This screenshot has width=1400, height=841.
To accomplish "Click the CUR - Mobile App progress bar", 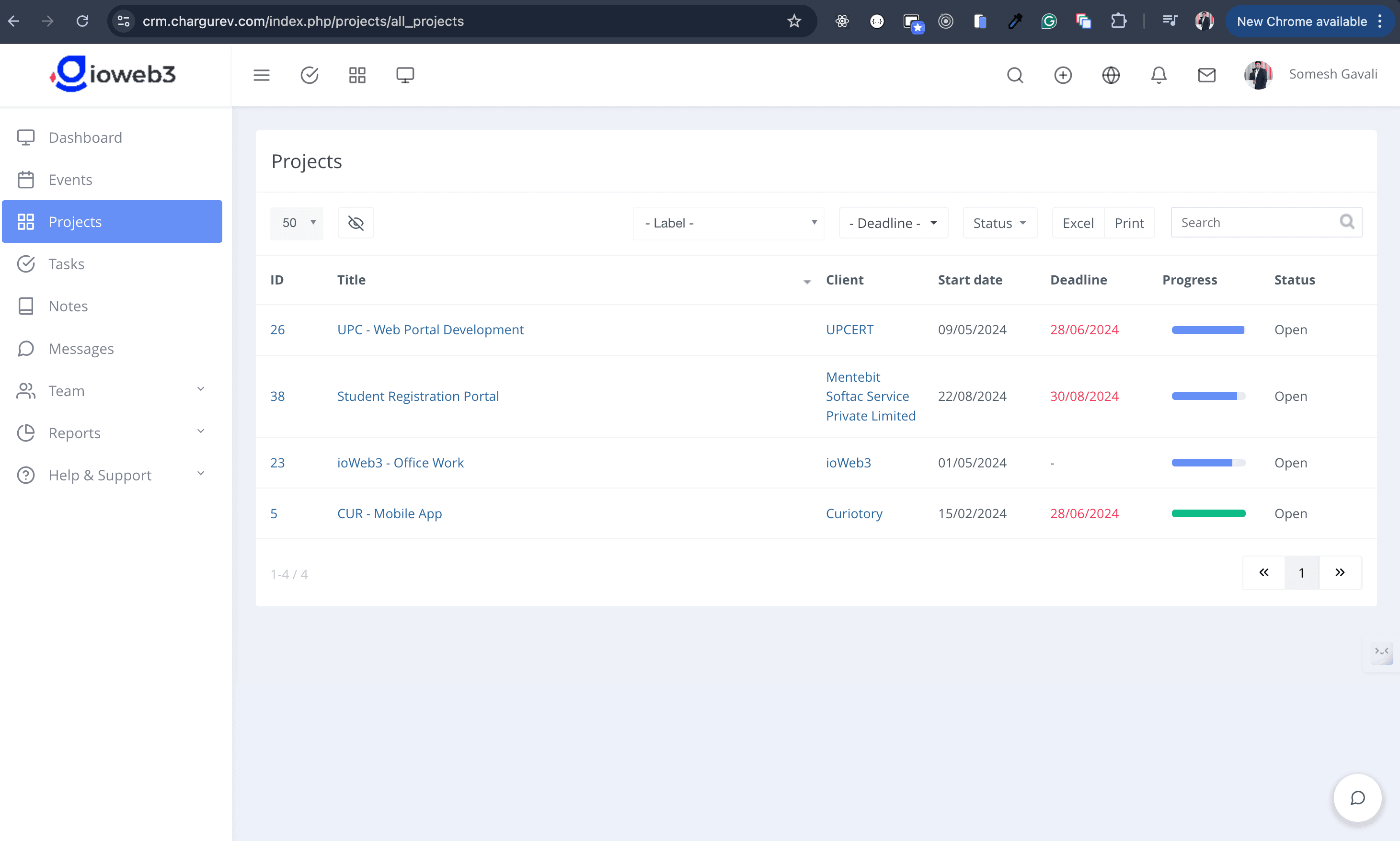I will pyautogui.click(x=1208, y=513).
